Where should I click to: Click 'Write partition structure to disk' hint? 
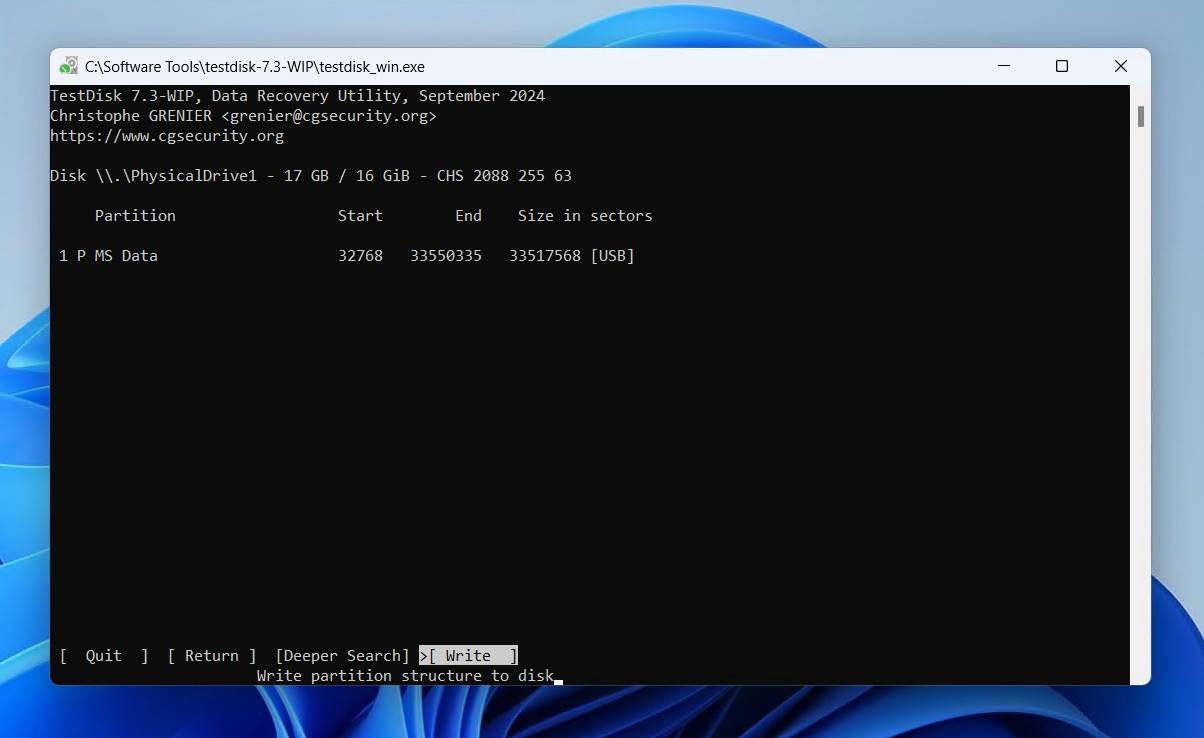click(405, 676)
